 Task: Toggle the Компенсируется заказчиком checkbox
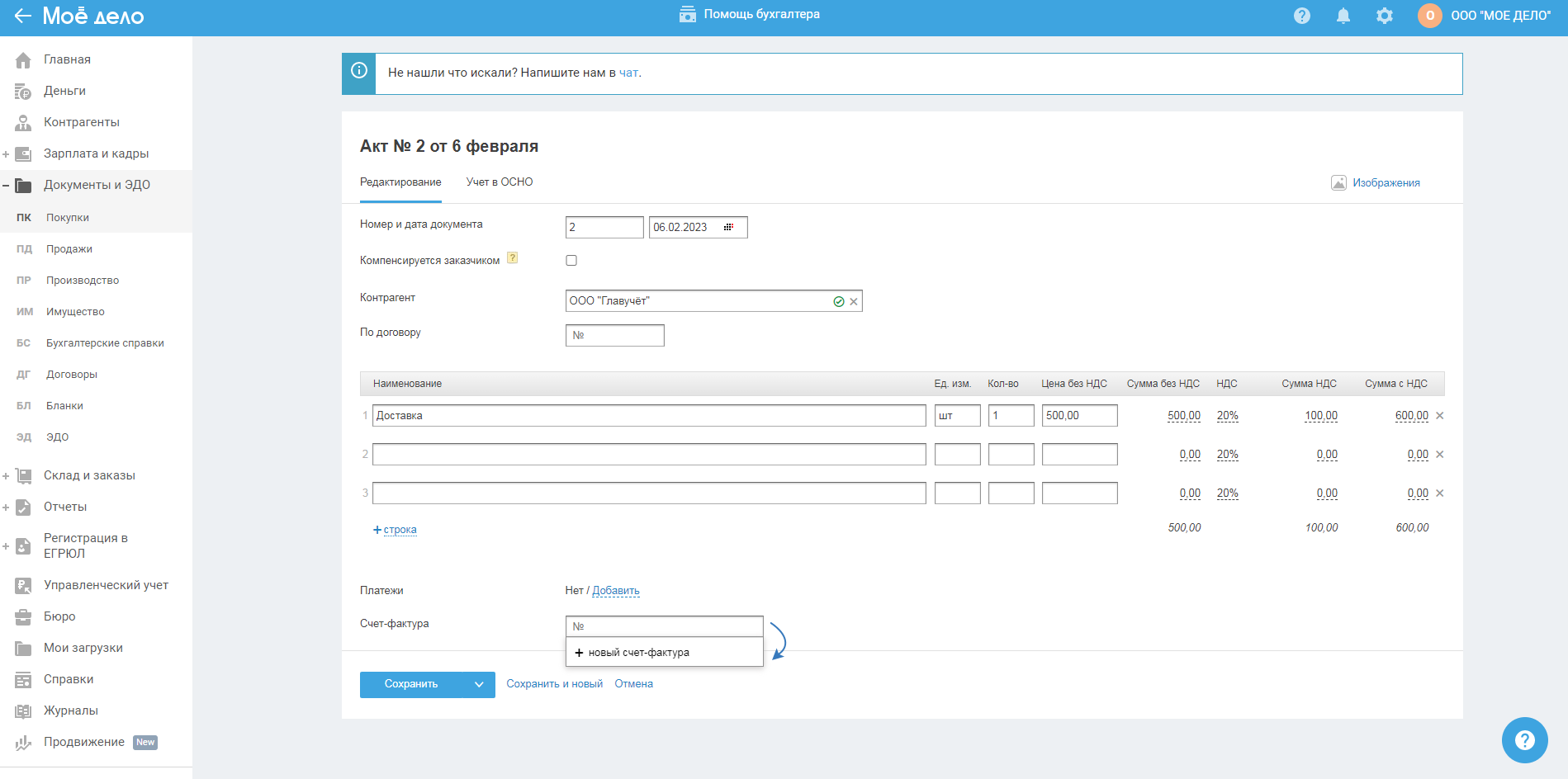click(571, 261)
